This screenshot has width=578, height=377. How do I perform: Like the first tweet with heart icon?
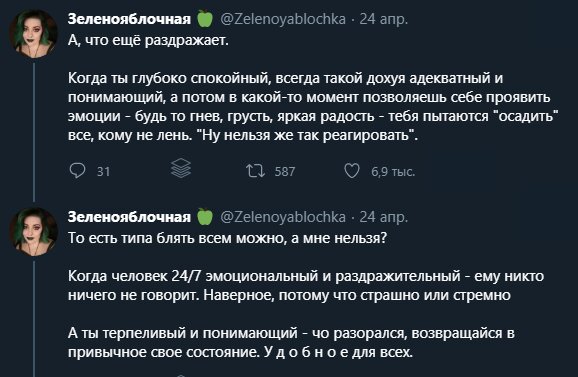[x=352, y=171]
